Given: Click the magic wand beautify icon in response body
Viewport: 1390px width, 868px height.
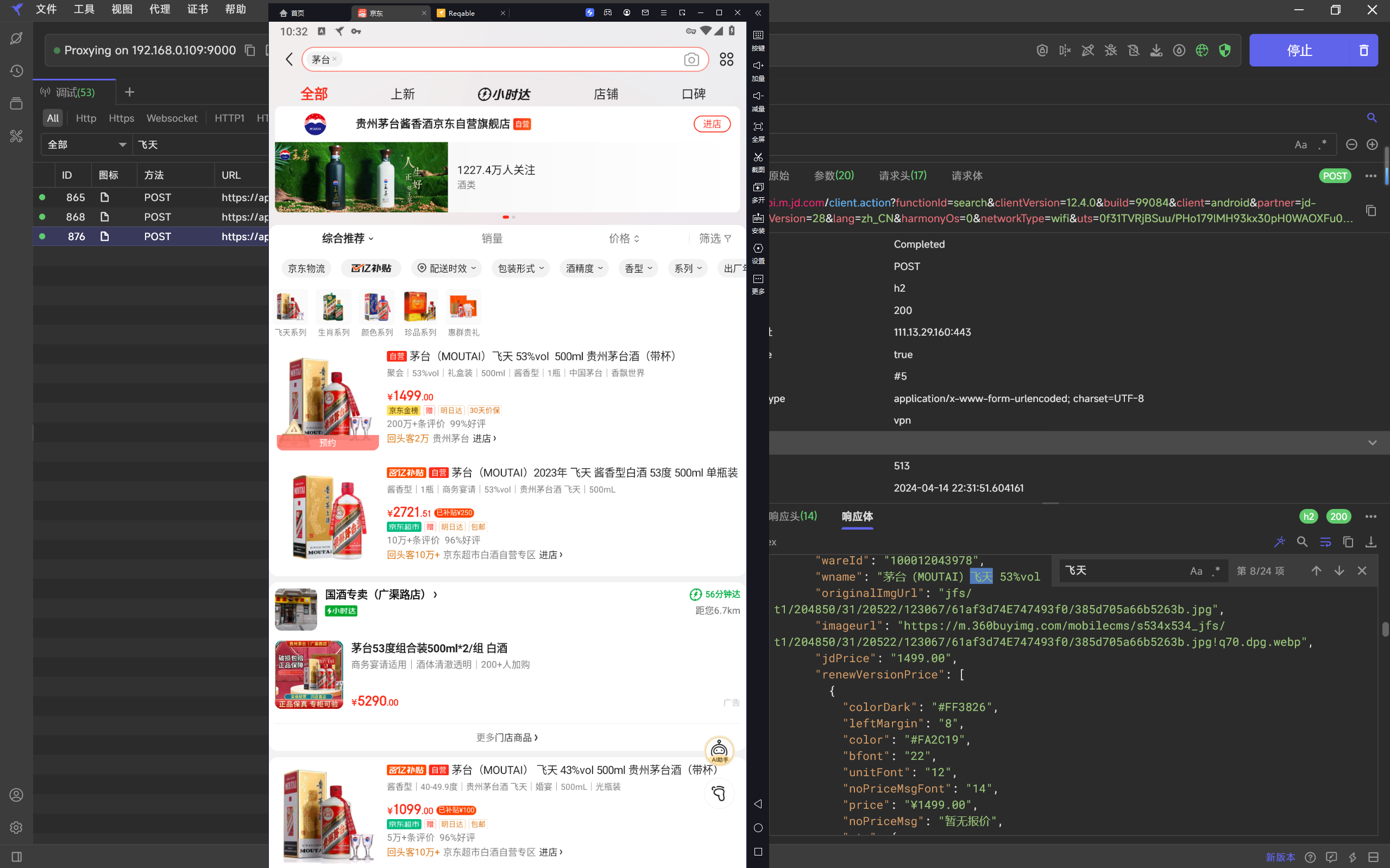Looking at the screenshot, I should 1279,542.
